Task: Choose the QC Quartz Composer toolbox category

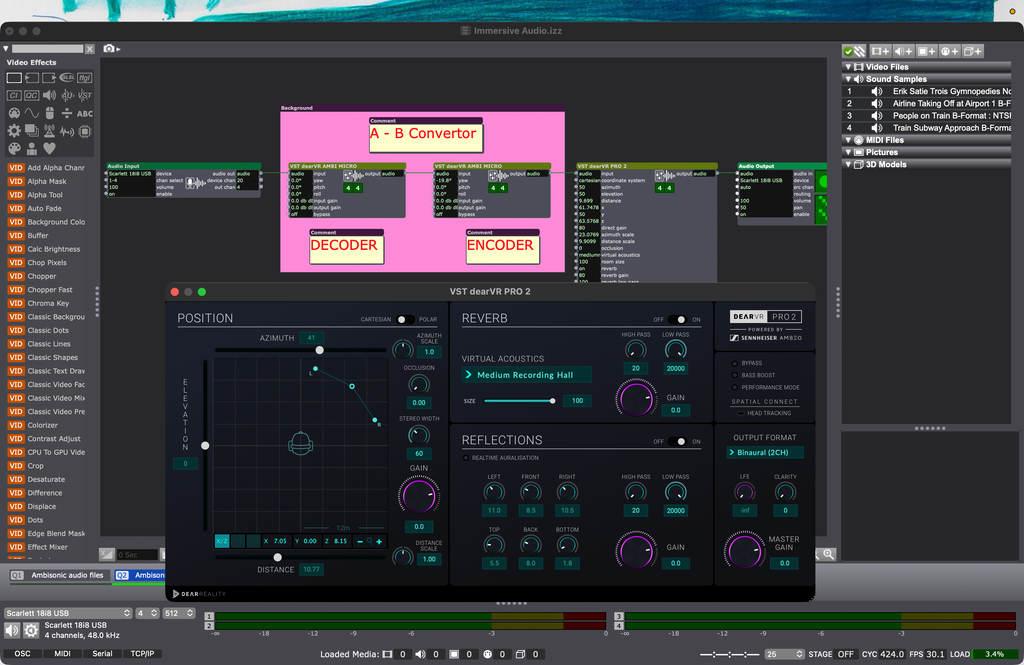Action: coord(31,95)
